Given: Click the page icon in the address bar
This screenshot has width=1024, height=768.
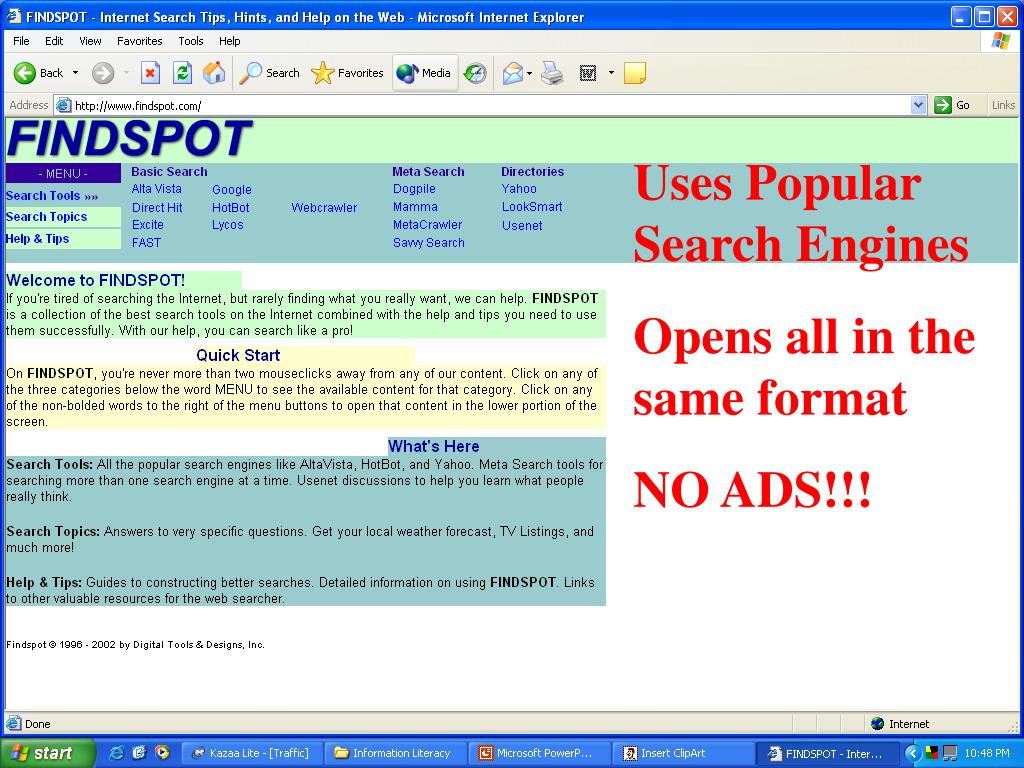Looking at the screenshot, I should point(63,105).
